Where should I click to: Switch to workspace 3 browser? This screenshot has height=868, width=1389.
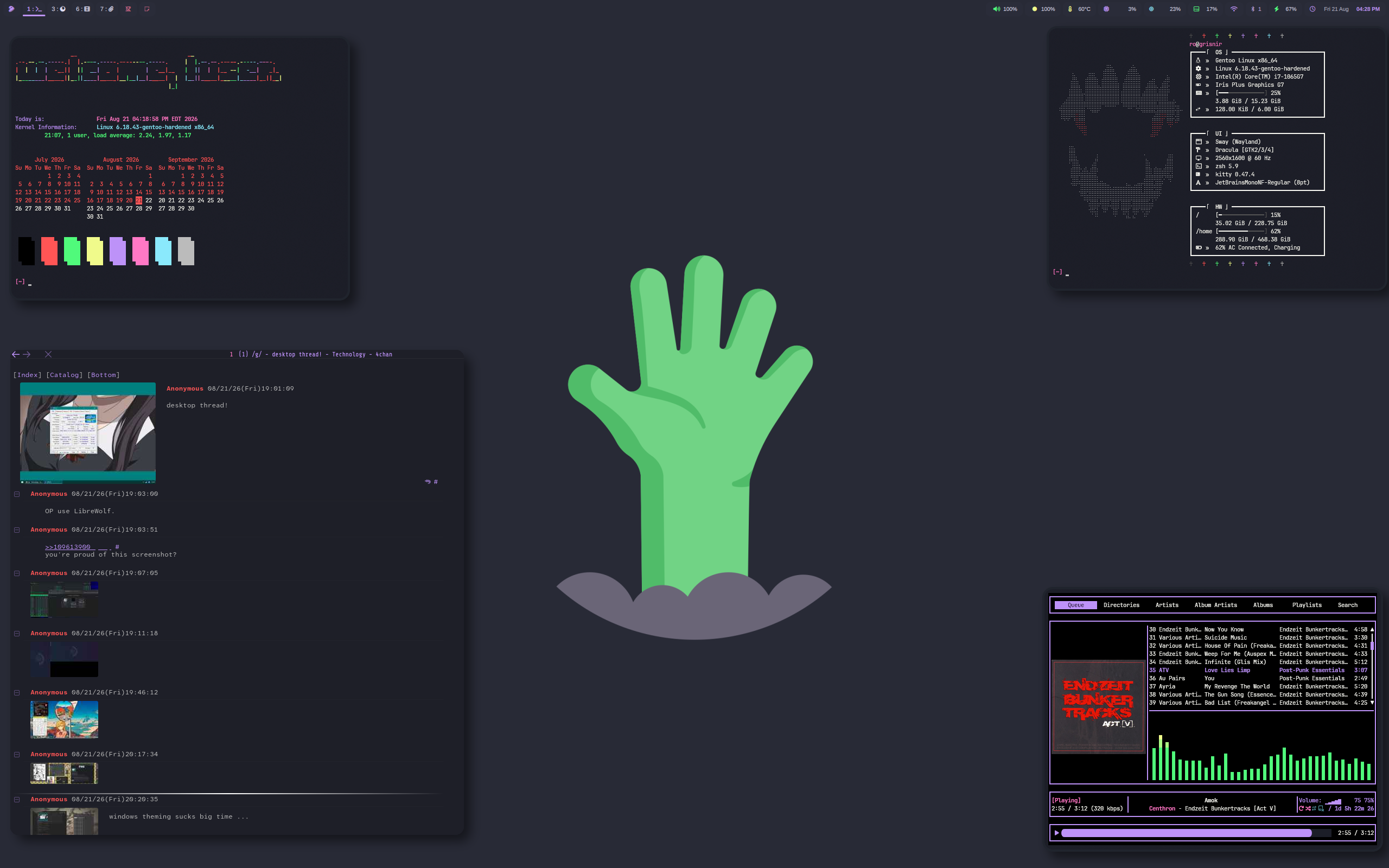59,9
